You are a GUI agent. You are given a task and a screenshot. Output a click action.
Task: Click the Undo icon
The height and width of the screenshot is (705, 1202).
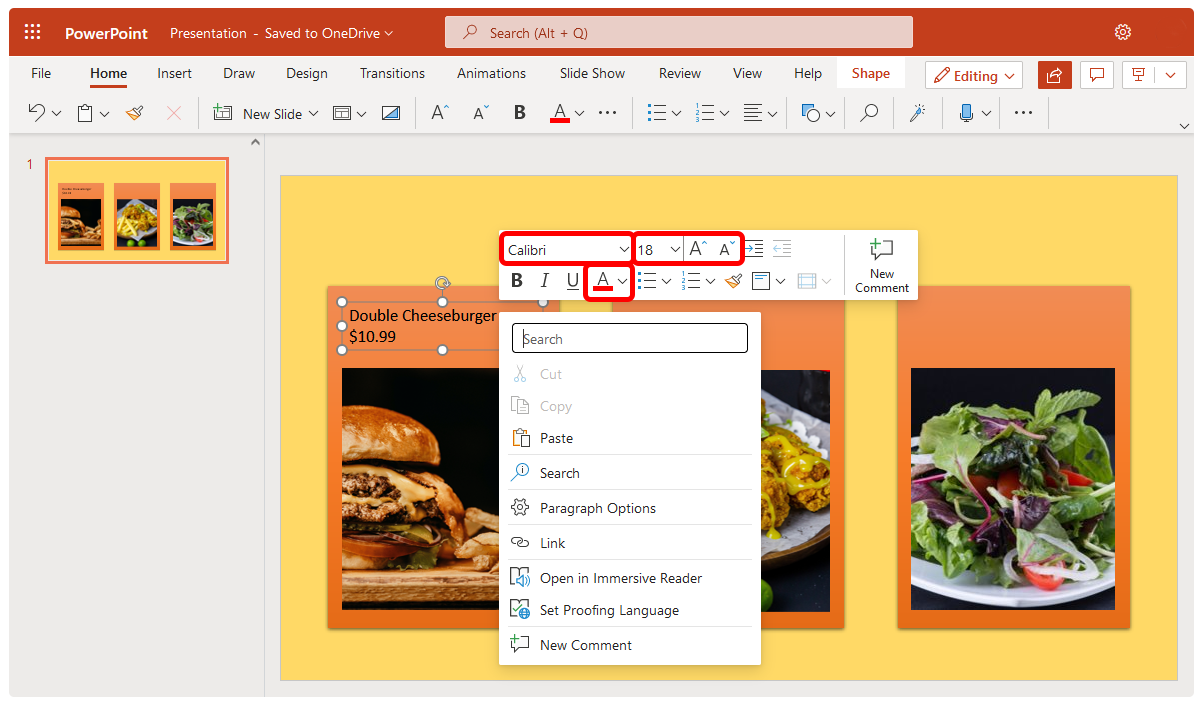click(x=36, y=113)
